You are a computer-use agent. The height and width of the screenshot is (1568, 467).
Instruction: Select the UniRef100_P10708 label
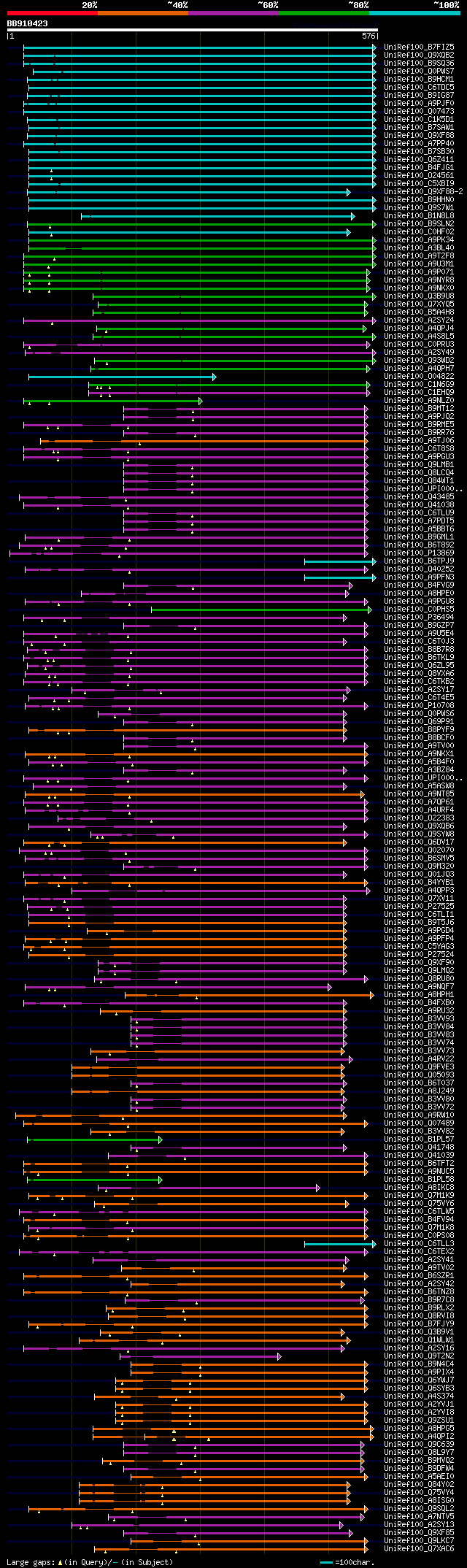(x=419, y=705)
